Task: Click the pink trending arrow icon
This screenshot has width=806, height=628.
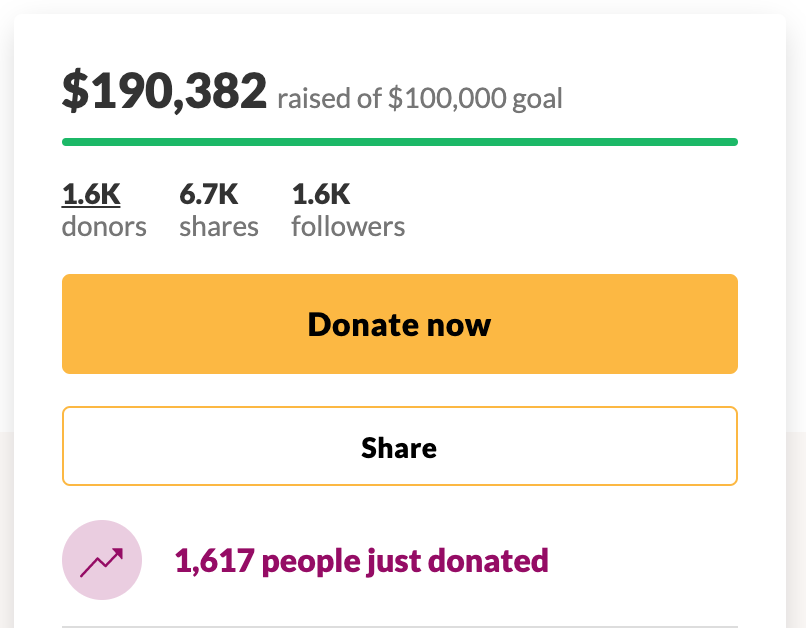Action: tap(102, 560)
